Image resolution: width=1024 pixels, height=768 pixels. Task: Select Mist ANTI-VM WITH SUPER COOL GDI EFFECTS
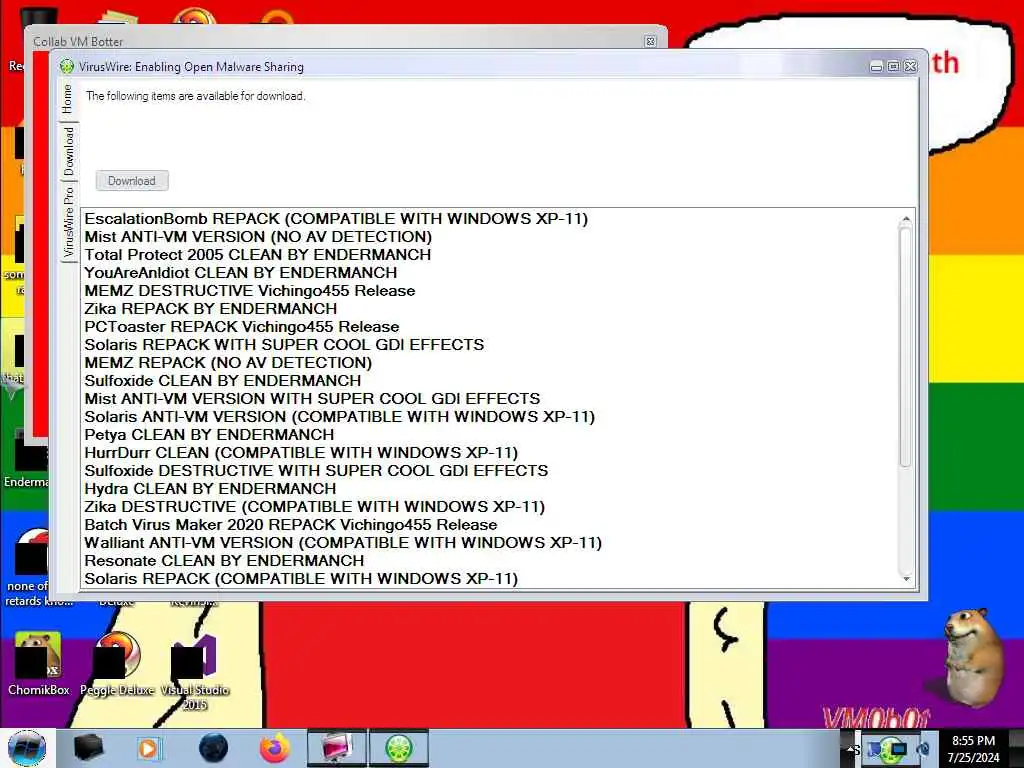coord(312,398)
